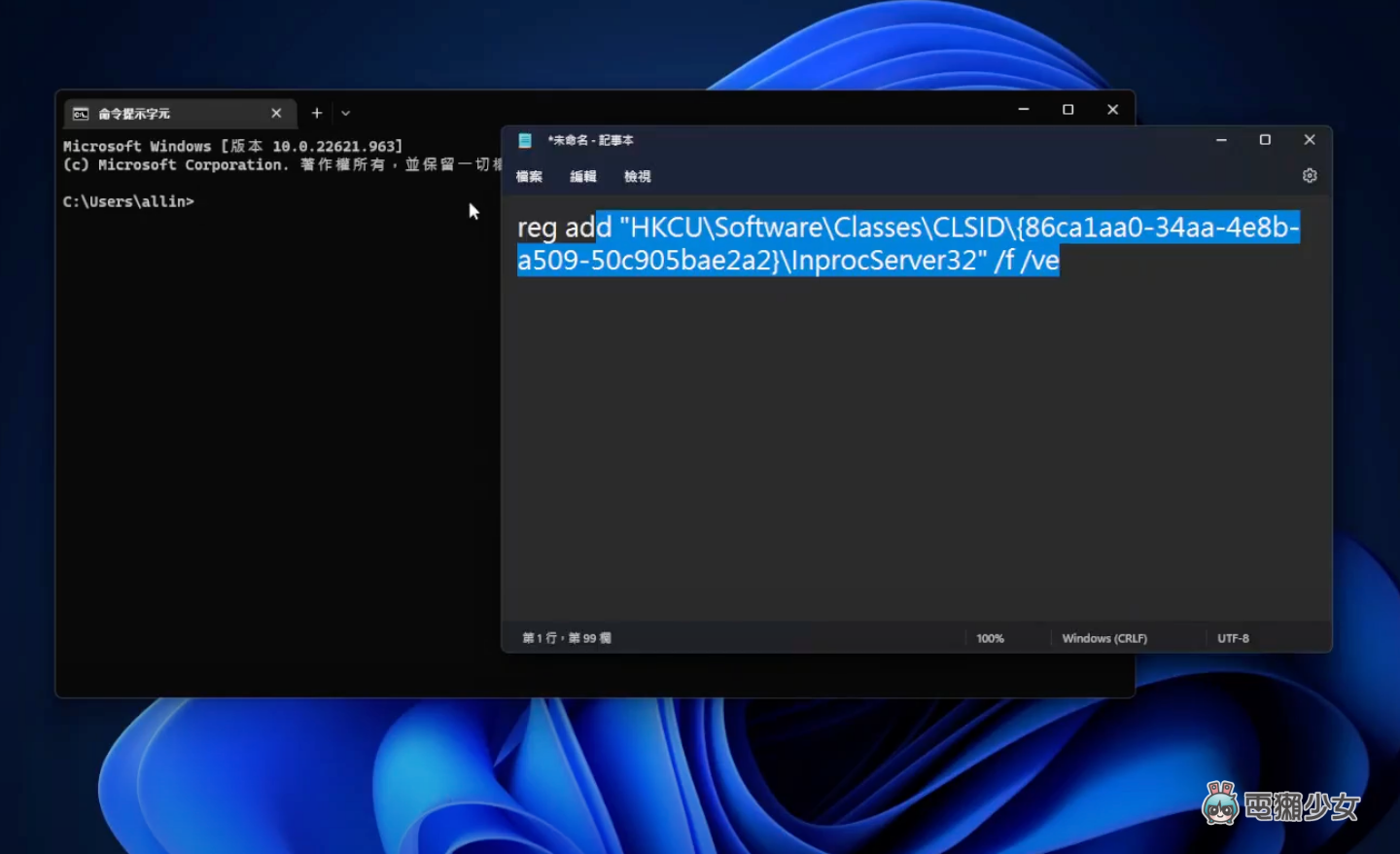This screenshot has height=854, width=1400.
Task: Click the Microsoft Corporation copyright line in terminal
Action: pos(282,164)
